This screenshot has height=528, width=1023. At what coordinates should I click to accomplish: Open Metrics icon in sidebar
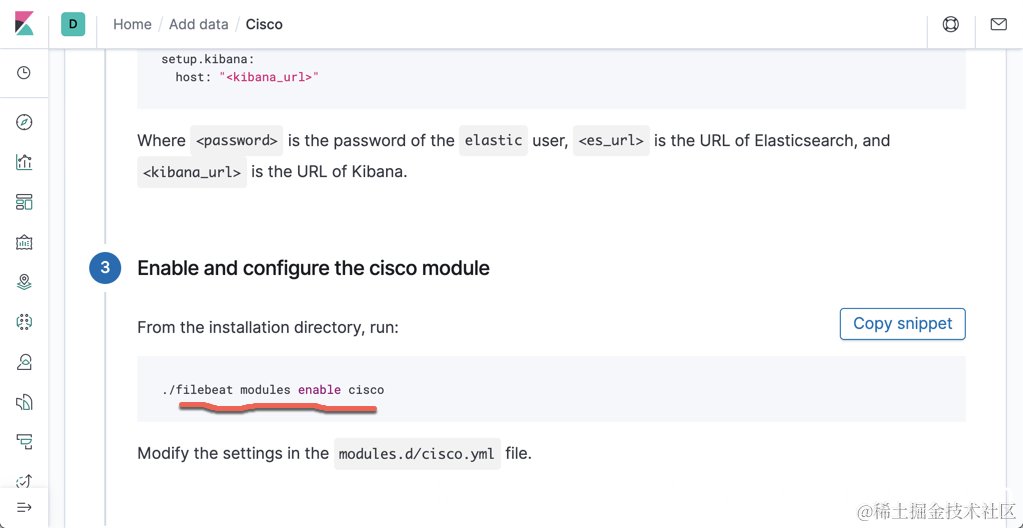point(24,362)
